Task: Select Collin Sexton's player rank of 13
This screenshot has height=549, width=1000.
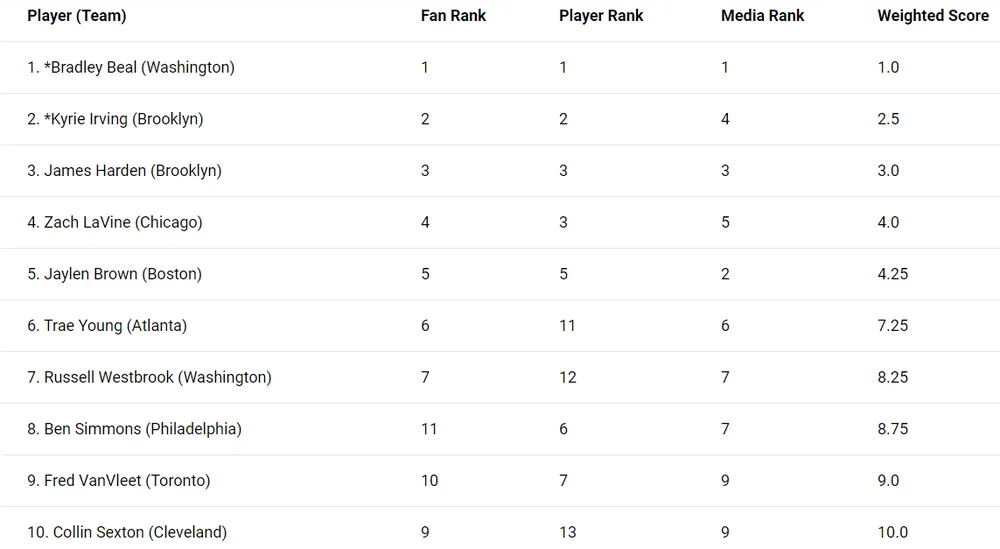Action: (567, 532)
